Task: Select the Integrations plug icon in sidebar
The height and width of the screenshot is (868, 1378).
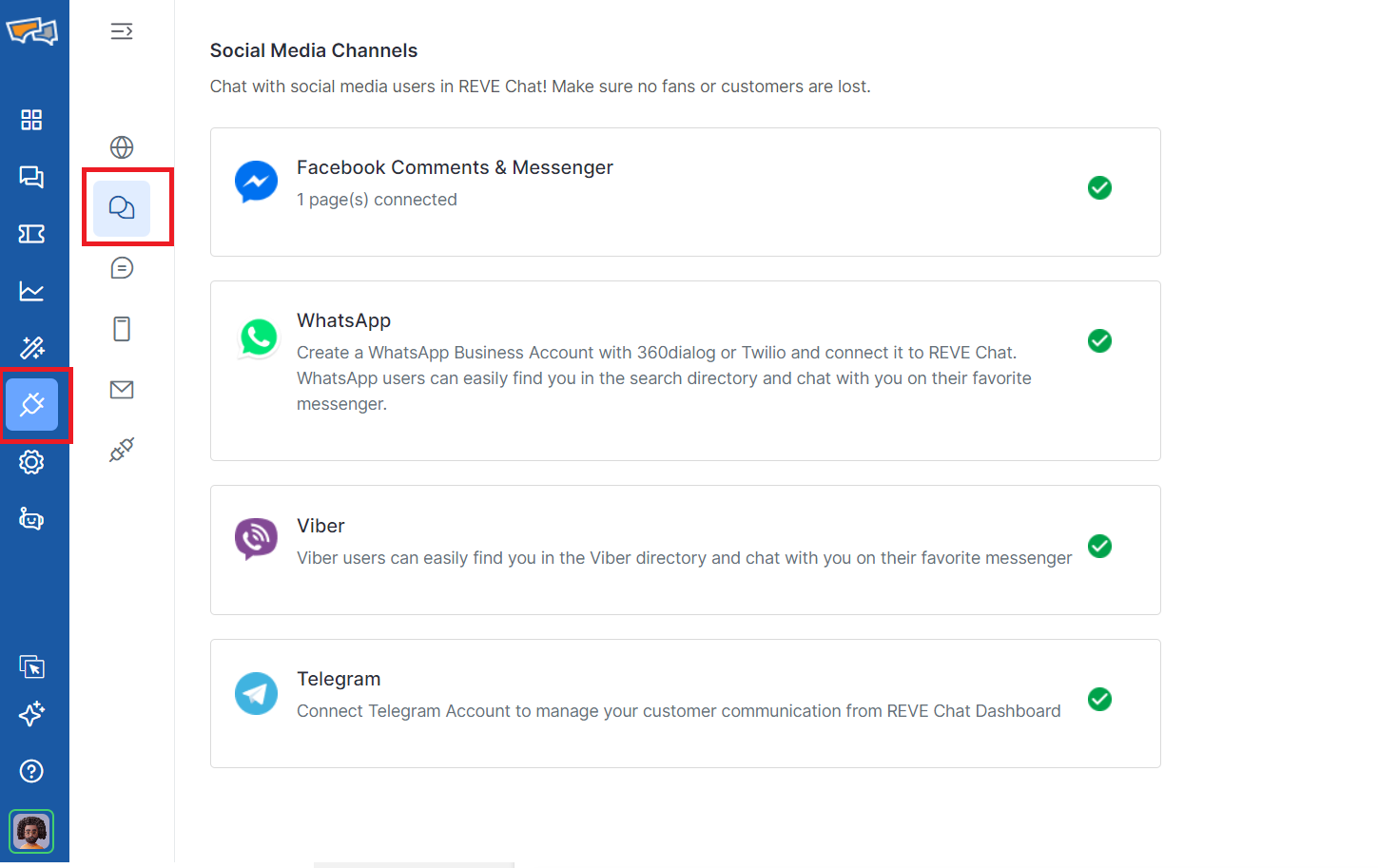Action: 31,404
